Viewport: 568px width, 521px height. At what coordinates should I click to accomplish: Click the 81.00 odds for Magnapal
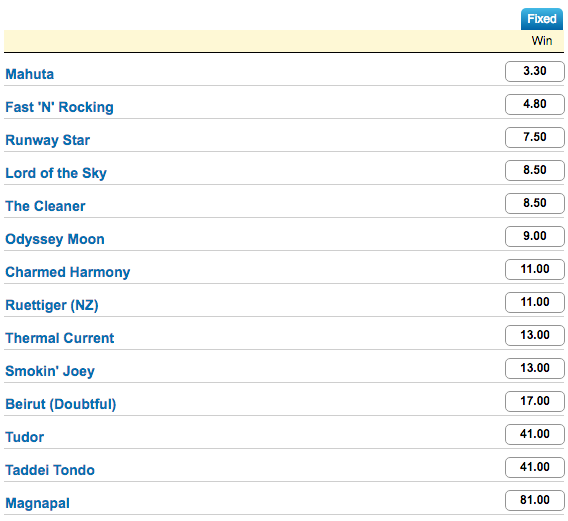[535, 500]
